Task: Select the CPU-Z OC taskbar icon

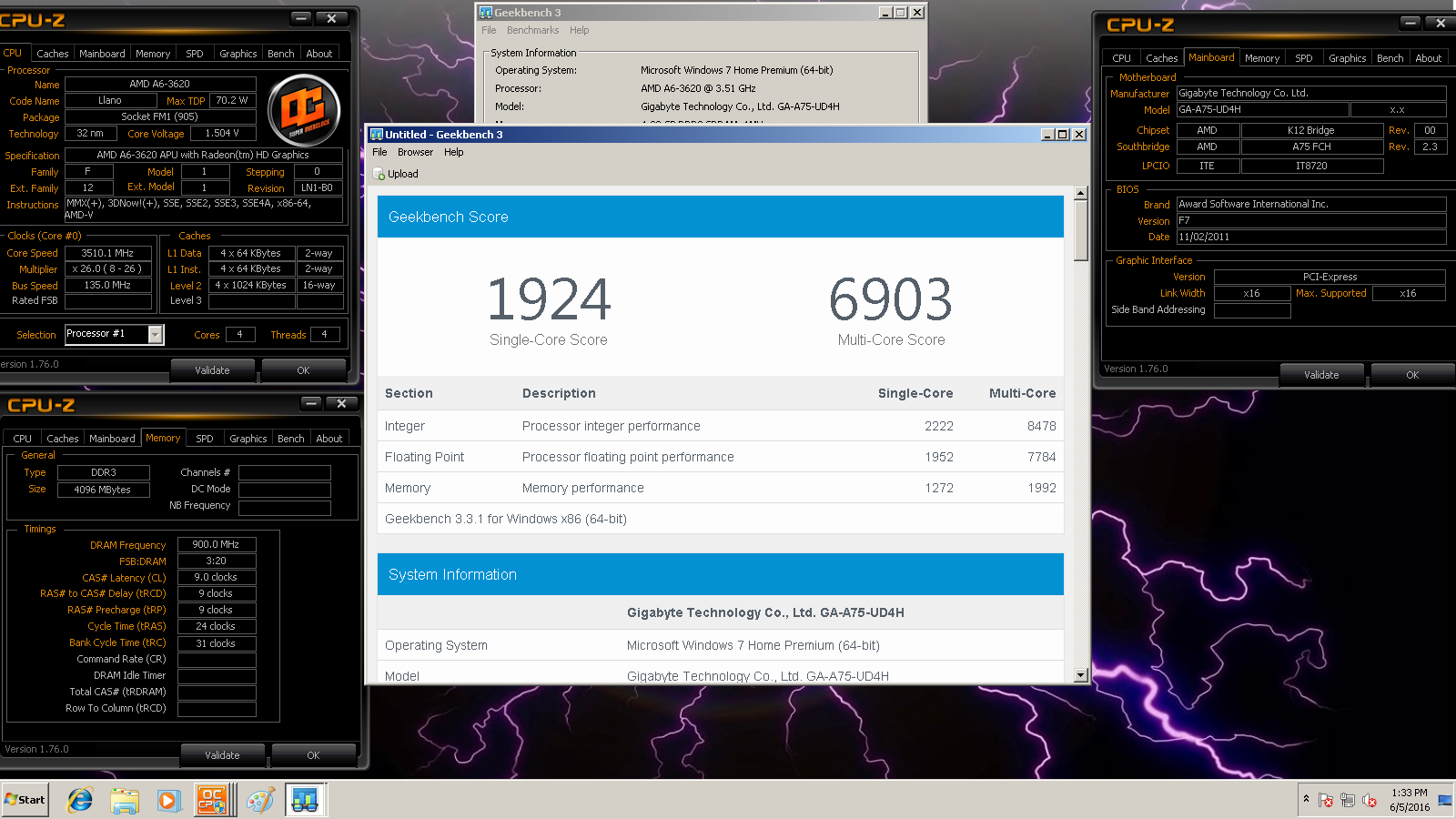Action: (212, 800)
